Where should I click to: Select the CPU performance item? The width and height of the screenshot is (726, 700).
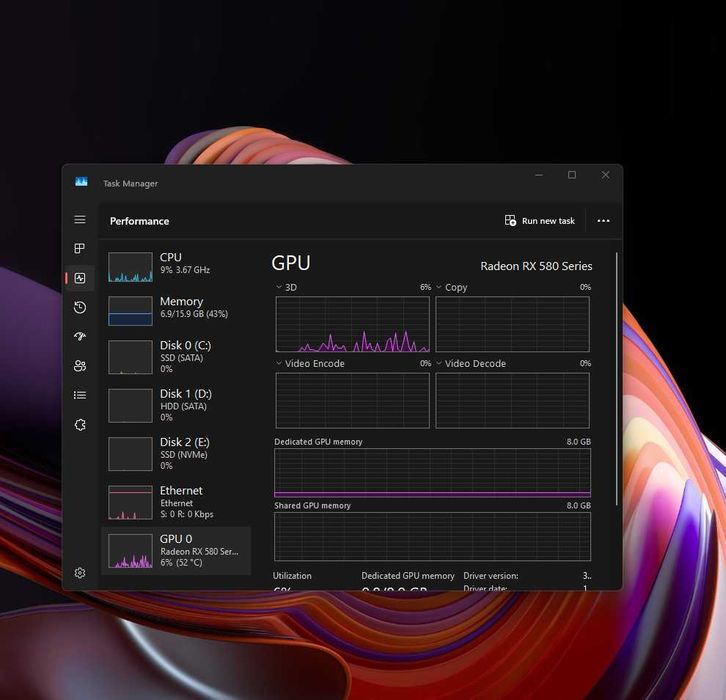point(176,267)
